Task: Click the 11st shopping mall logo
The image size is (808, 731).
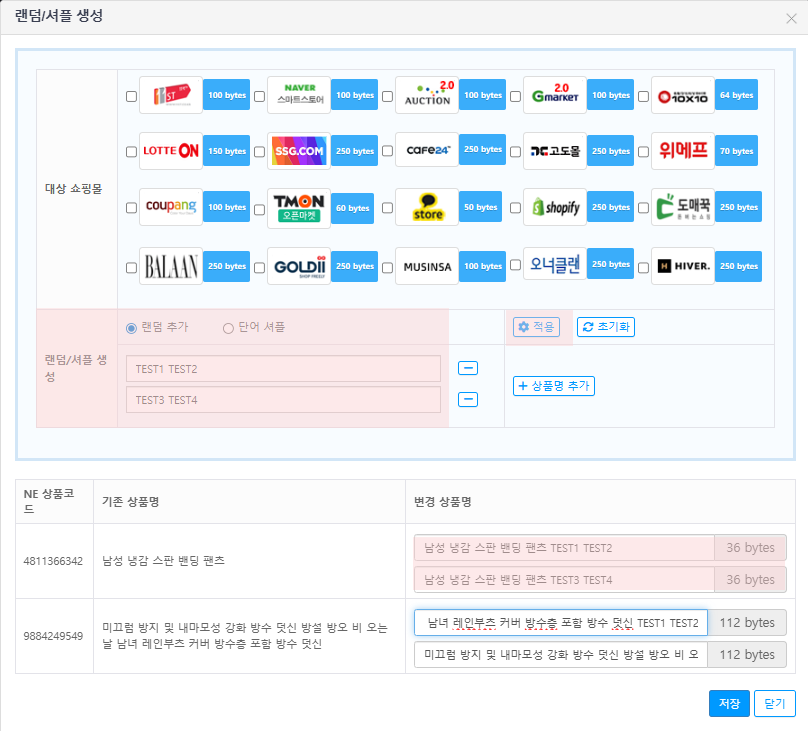Action: click(171, 95)
